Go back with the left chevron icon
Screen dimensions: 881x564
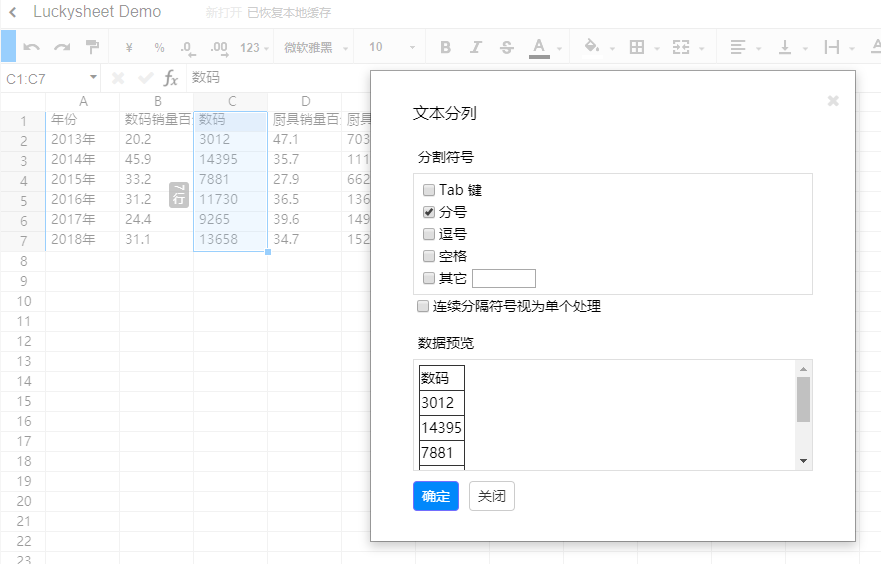(13, 12)
